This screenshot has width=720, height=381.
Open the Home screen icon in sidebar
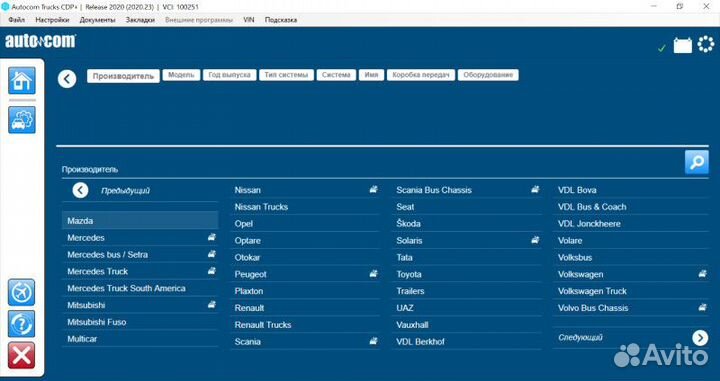tap(22, 80)
